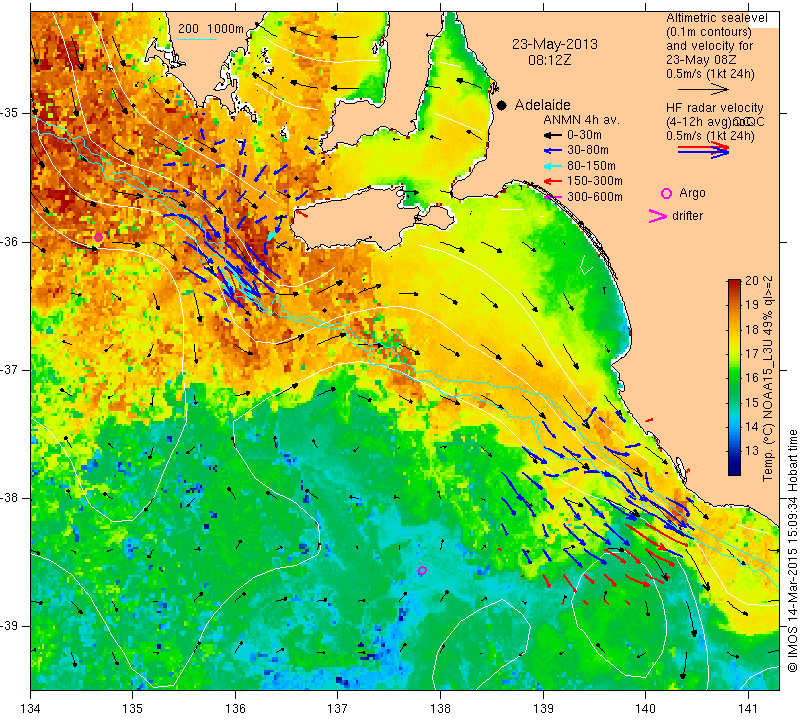Click latitude axis label -35

tap(10, 113)
